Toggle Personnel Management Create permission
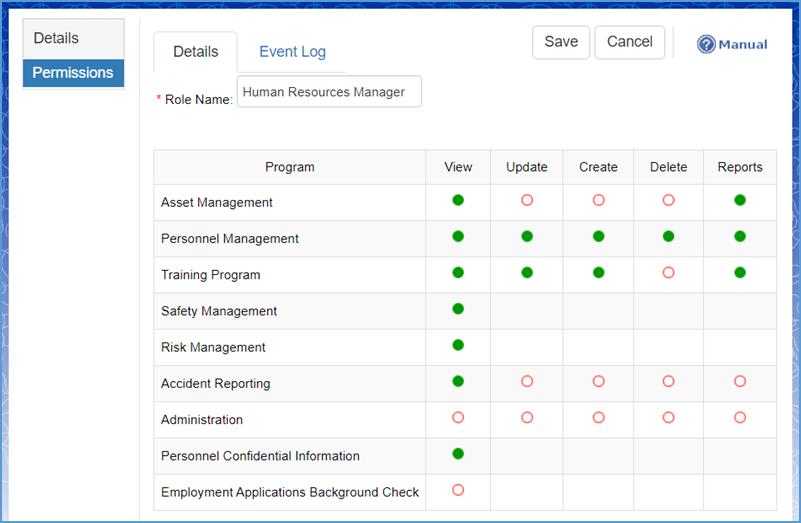This screenshot has height=523, width=801. (598, 237)
